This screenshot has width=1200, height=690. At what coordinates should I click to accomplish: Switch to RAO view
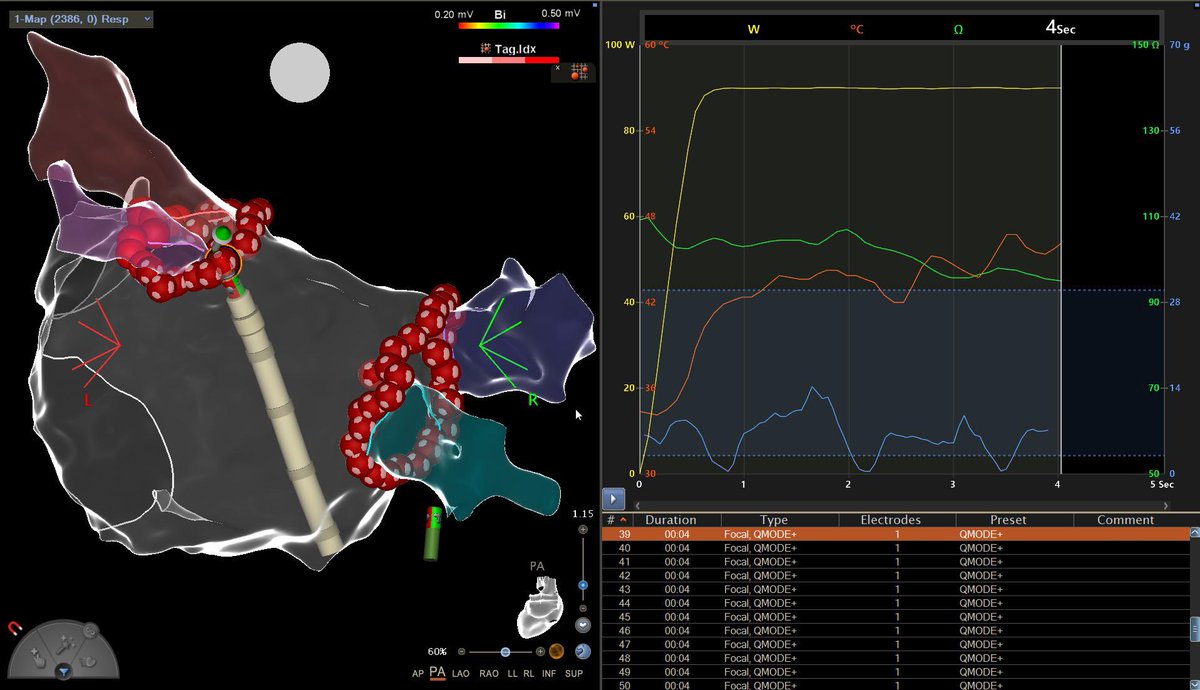click(489, 674)
